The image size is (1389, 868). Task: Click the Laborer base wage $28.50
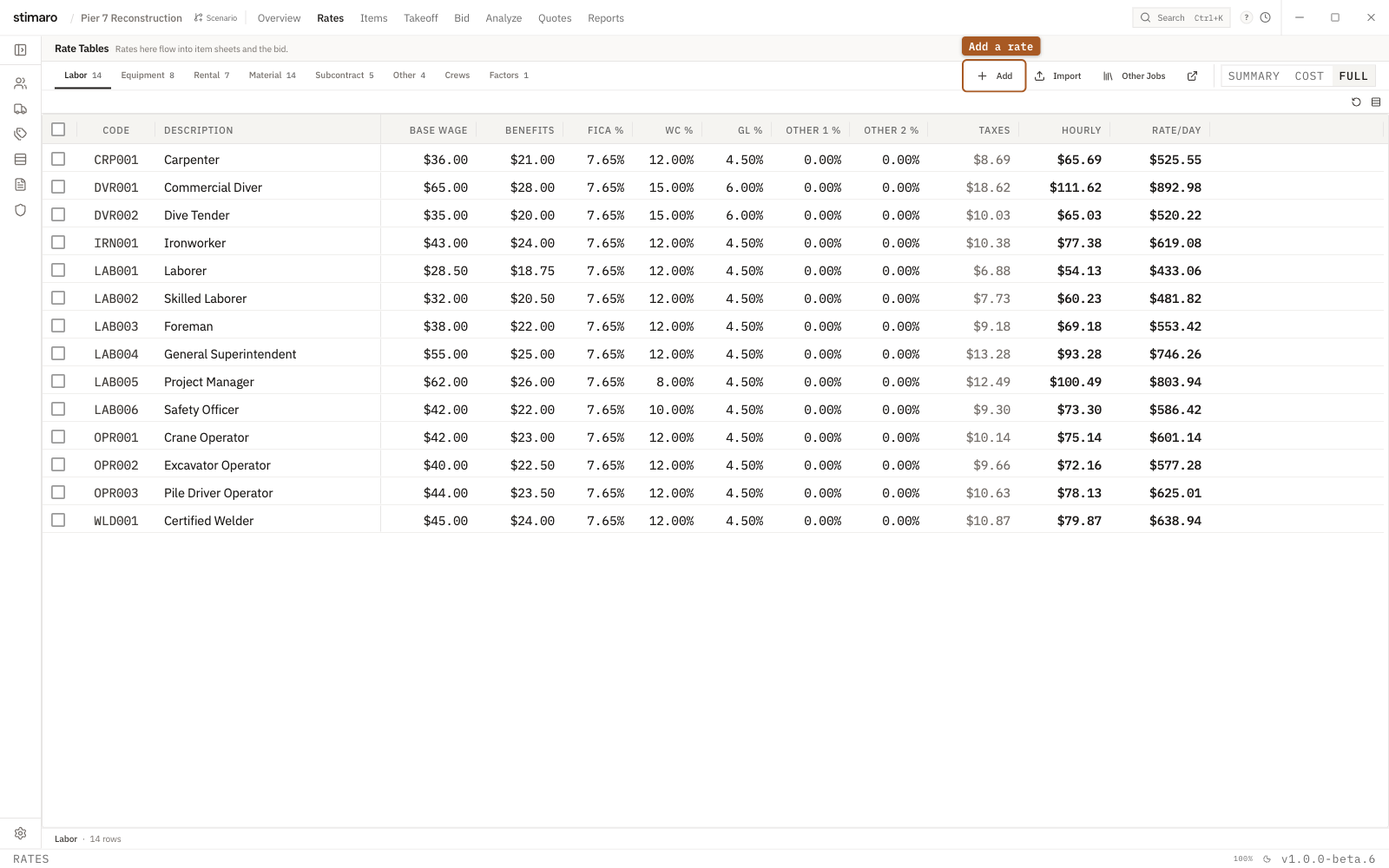click(445, 271)
